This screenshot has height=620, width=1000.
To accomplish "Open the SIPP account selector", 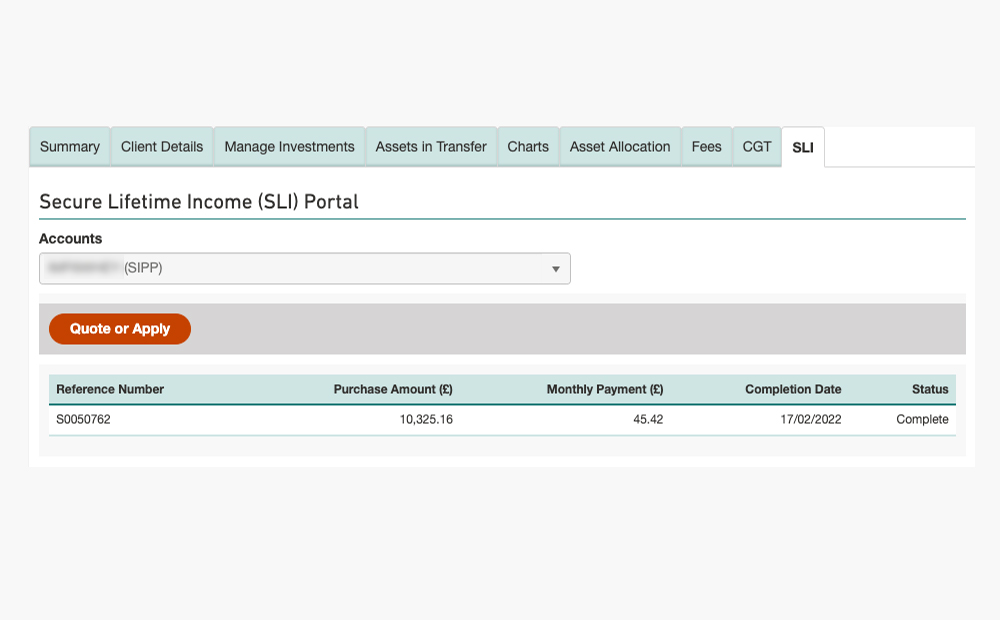I will [x=305, y=269].
